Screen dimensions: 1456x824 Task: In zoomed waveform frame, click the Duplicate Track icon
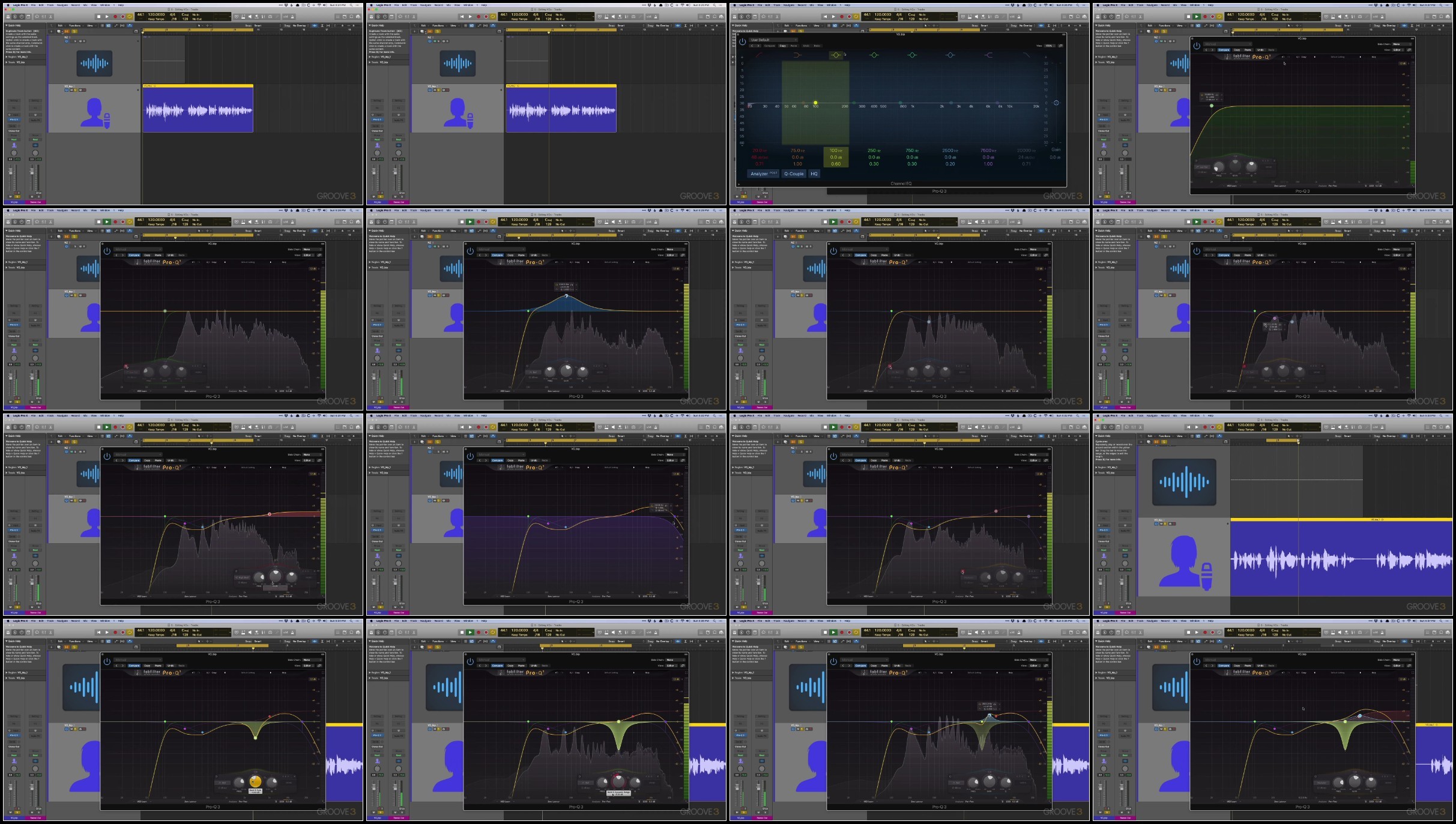(1149, 442)
